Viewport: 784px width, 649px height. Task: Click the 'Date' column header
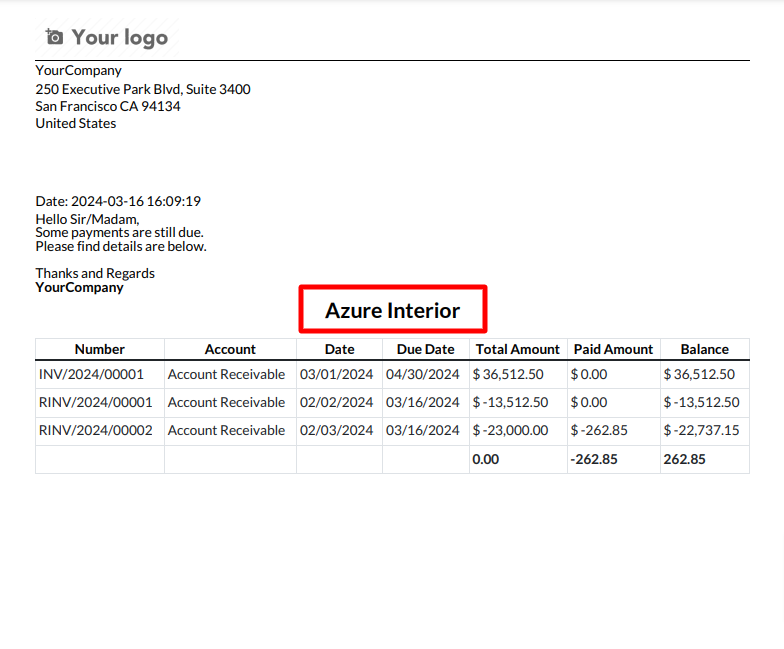tap(340, 349)
